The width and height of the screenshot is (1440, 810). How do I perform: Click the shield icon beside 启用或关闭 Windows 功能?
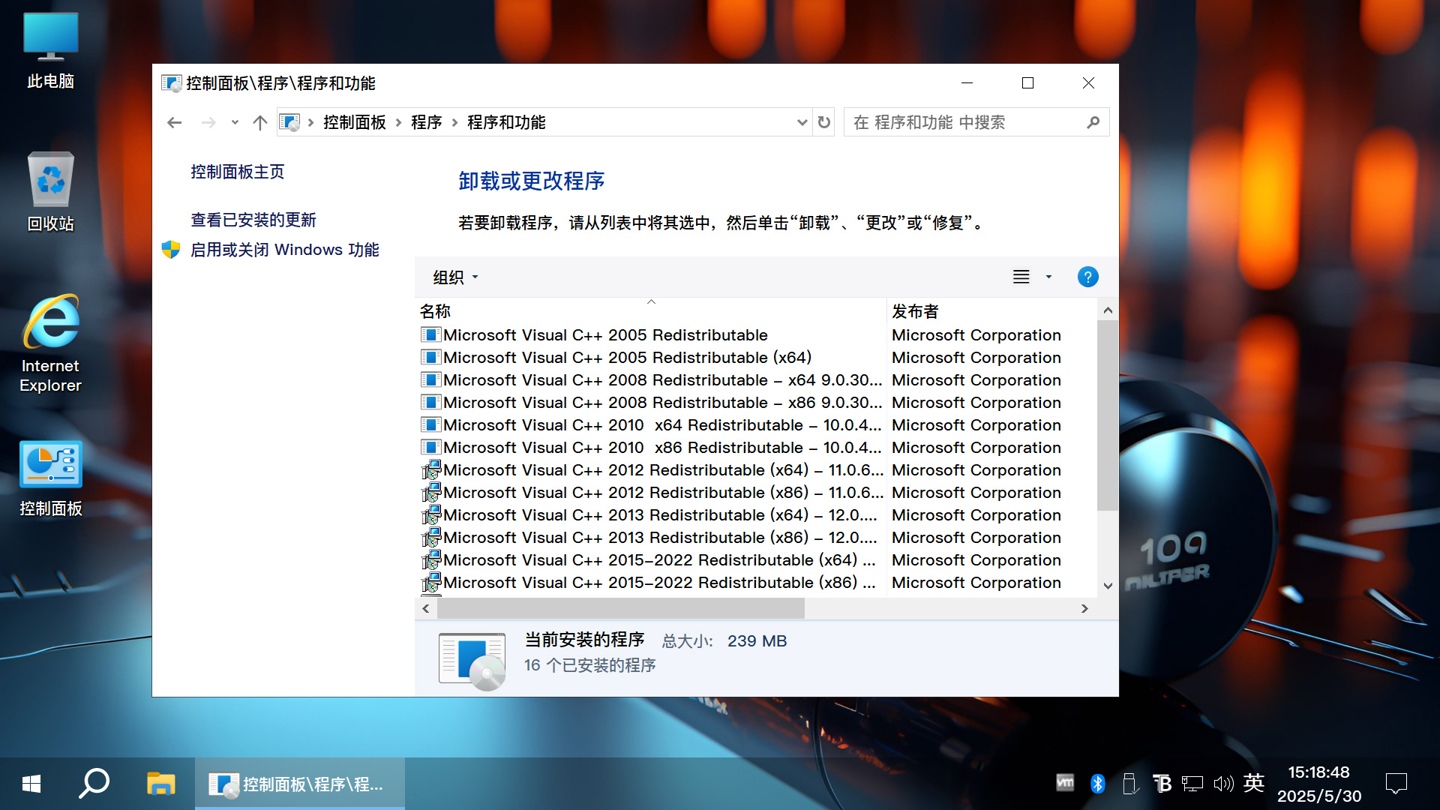tap(171, 250)
